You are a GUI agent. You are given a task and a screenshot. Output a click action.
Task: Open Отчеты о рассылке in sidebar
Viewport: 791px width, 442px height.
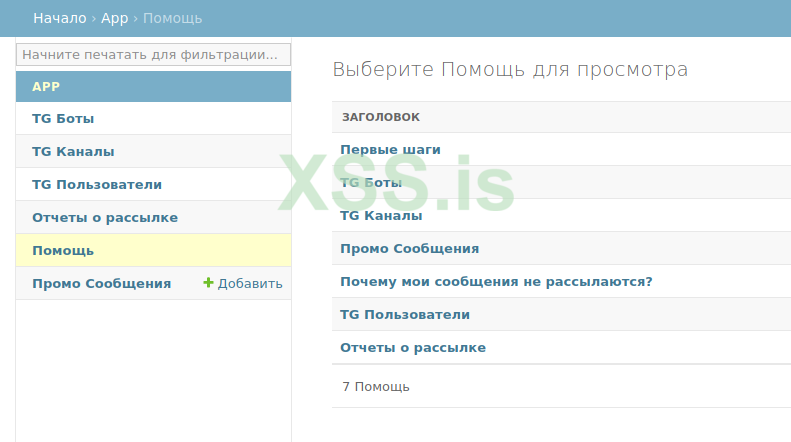(105, 218)
